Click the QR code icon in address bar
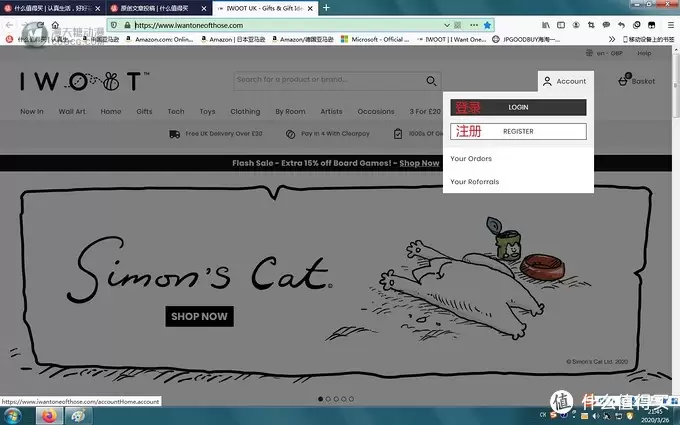 458,25
